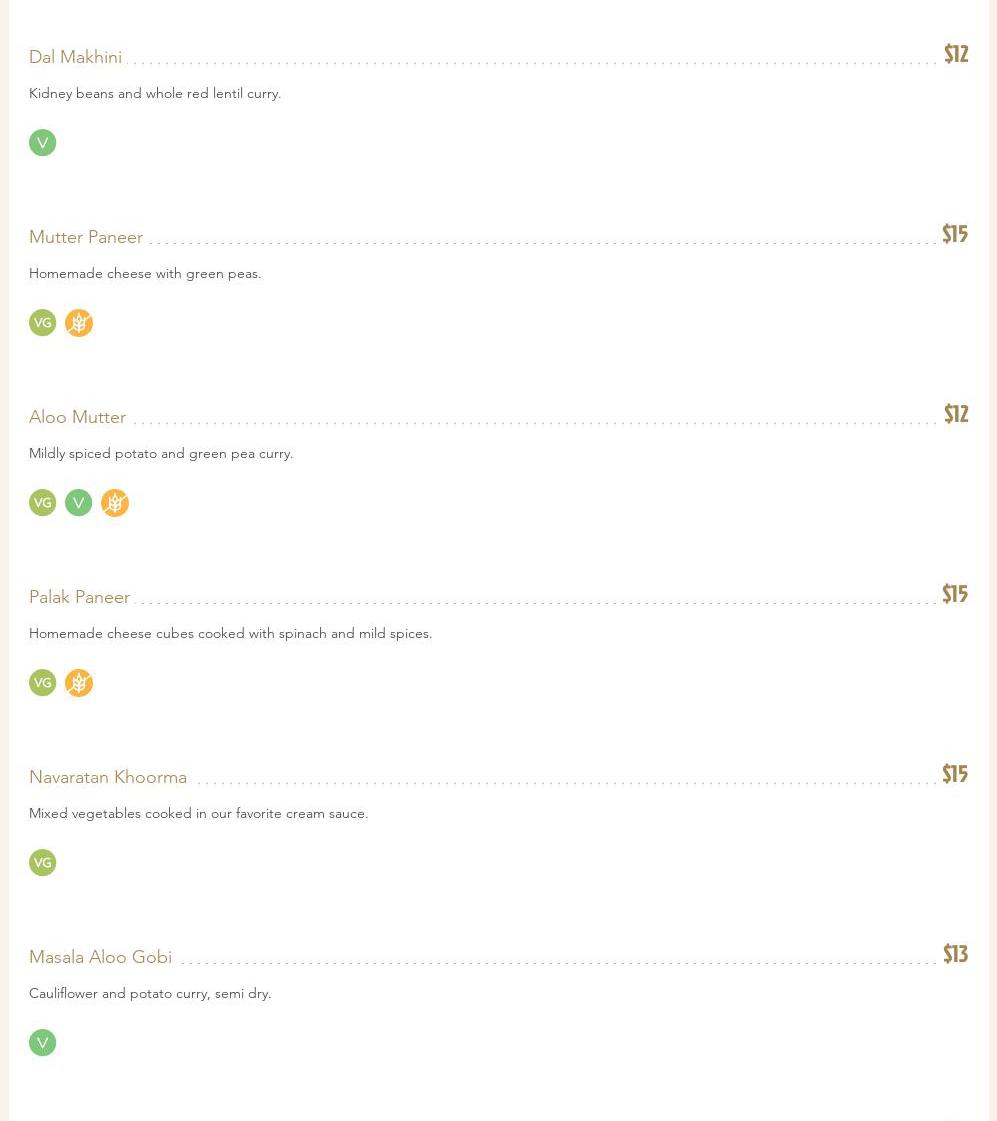
Task: Select the Navaratan Khoorma title
Action: click(x=108, y=777)
